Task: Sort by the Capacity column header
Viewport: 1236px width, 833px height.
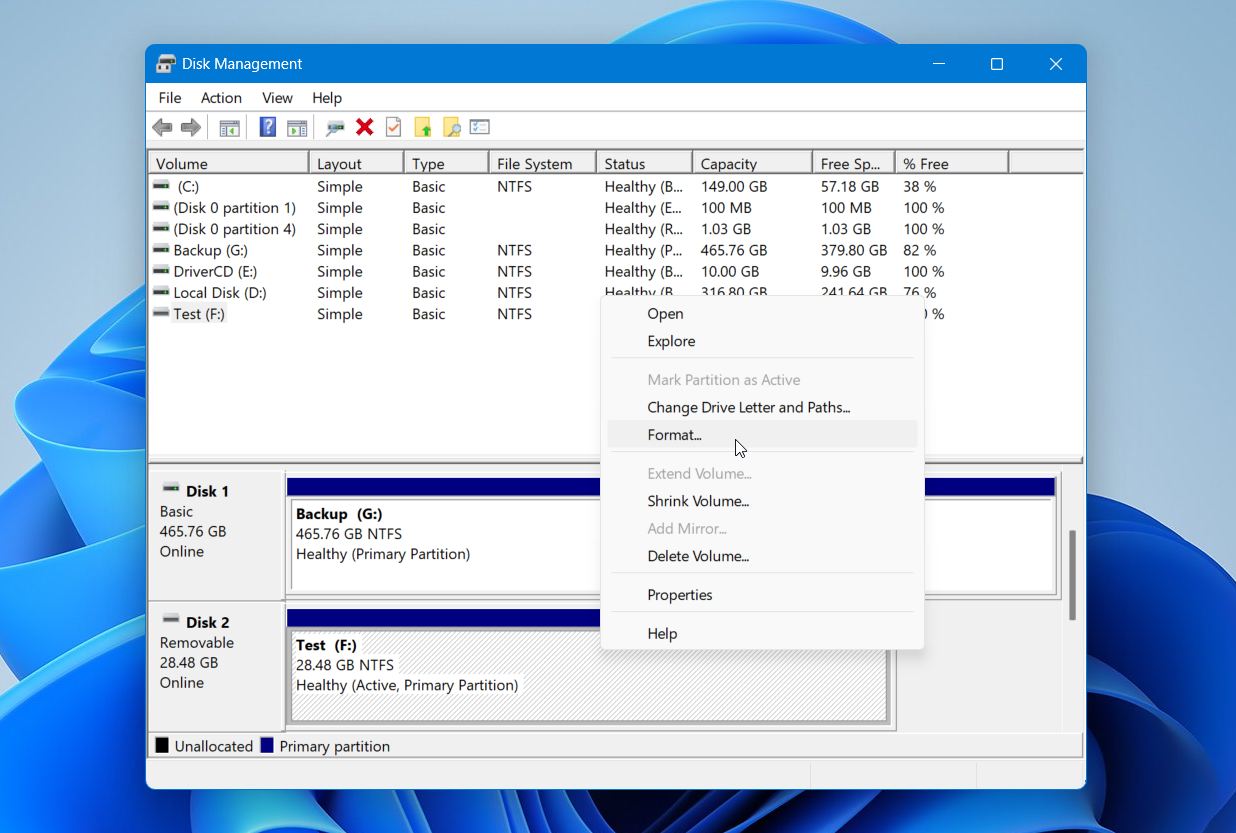Action: point(752,163)
